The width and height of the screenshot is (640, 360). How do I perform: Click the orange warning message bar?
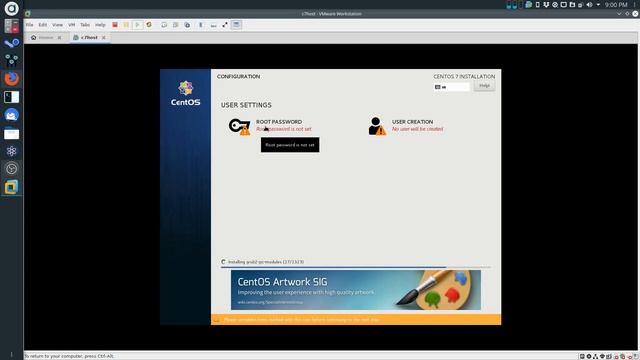click(356, 320)
